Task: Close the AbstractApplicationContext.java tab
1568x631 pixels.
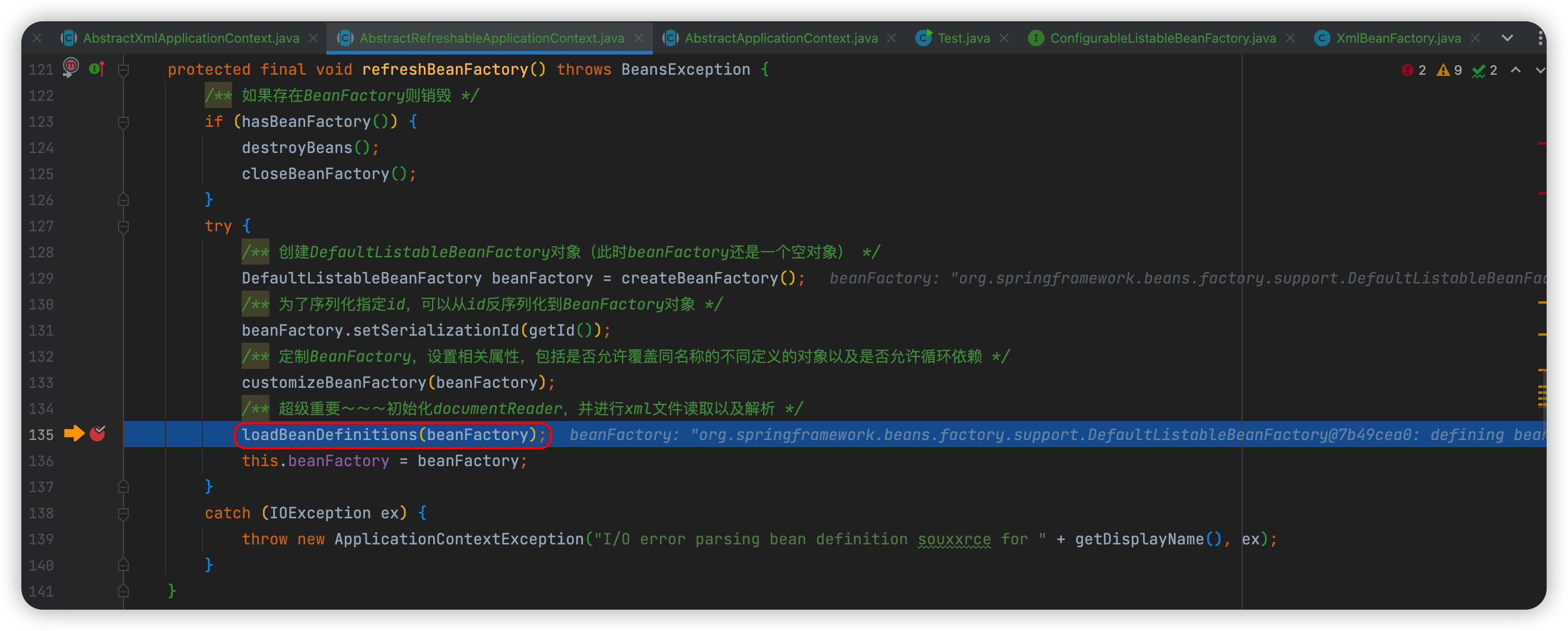Action: coord(892,38)
